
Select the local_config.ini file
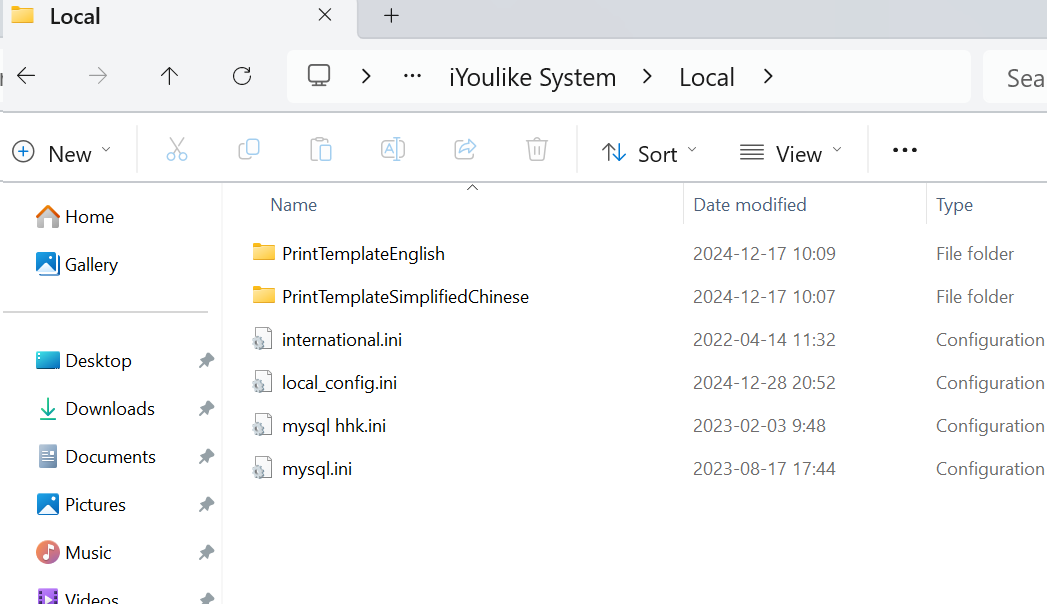click(x=339, y=383)
